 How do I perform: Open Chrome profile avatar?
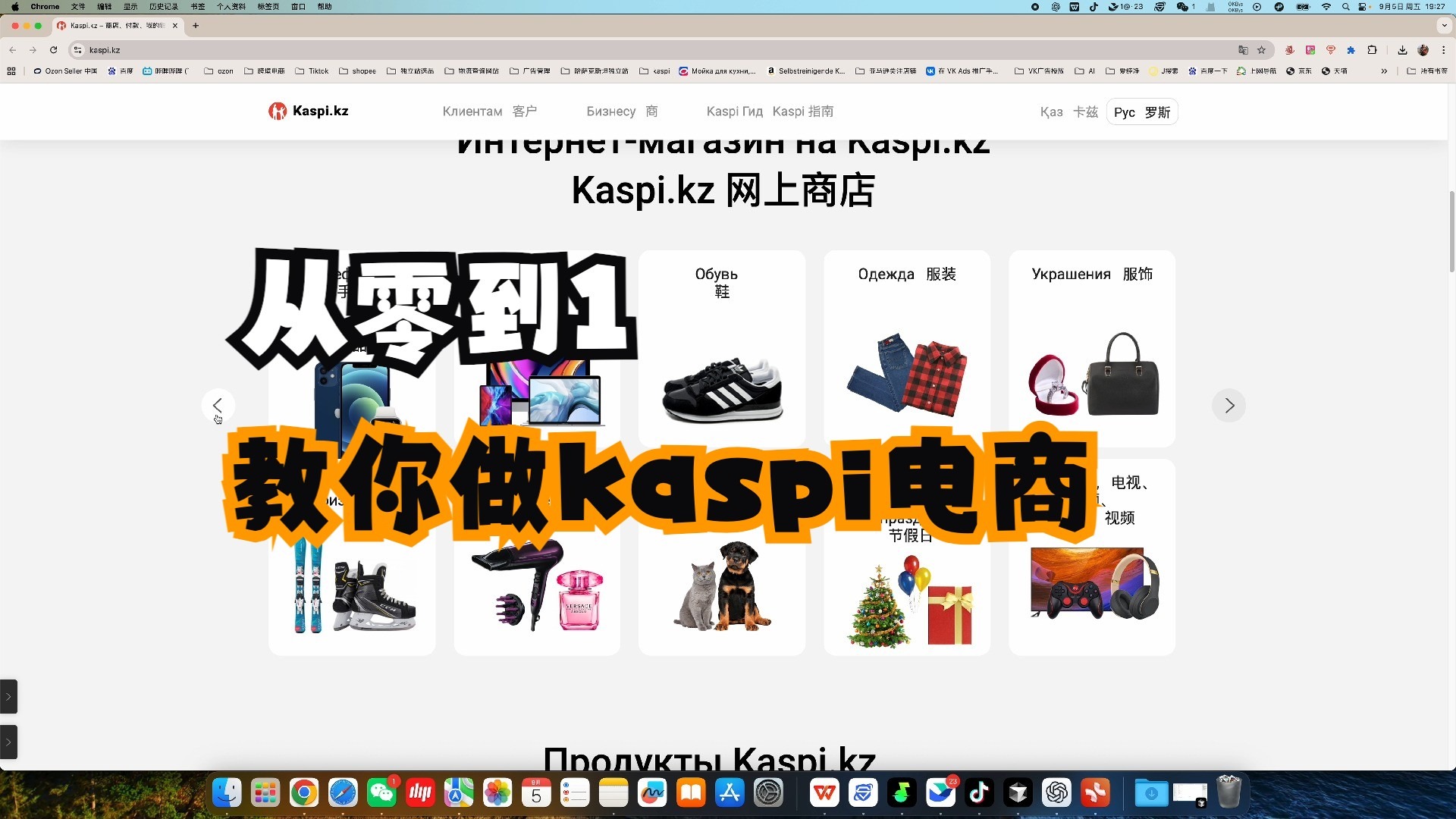pos(1423,50)
